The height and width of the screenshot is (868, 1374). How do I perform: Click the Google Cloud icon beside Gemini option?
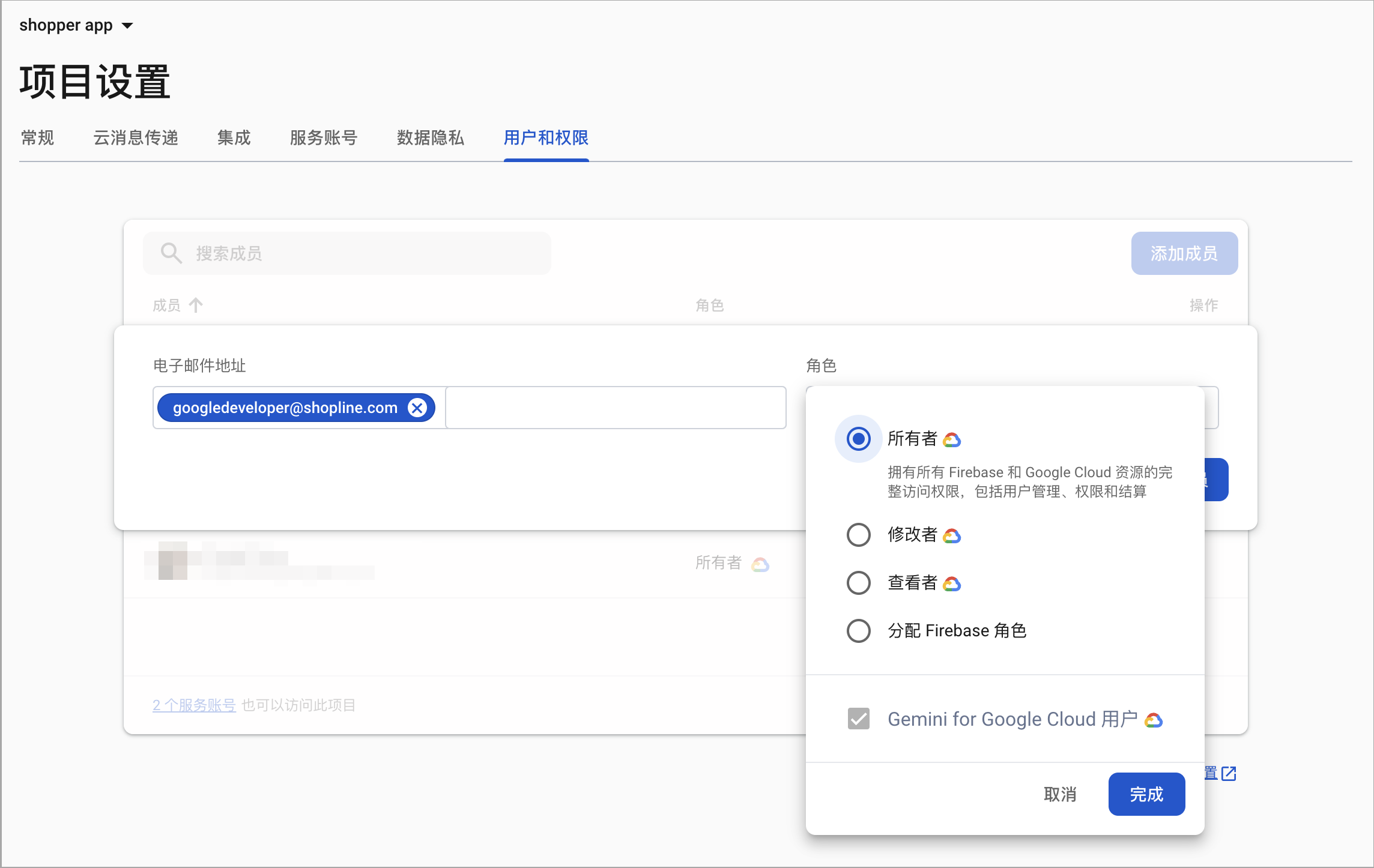coord(1154,720)
